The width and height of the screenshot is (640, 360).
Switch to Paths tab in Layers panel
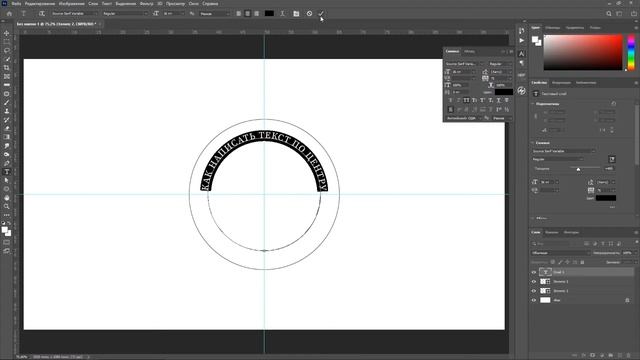571,232
